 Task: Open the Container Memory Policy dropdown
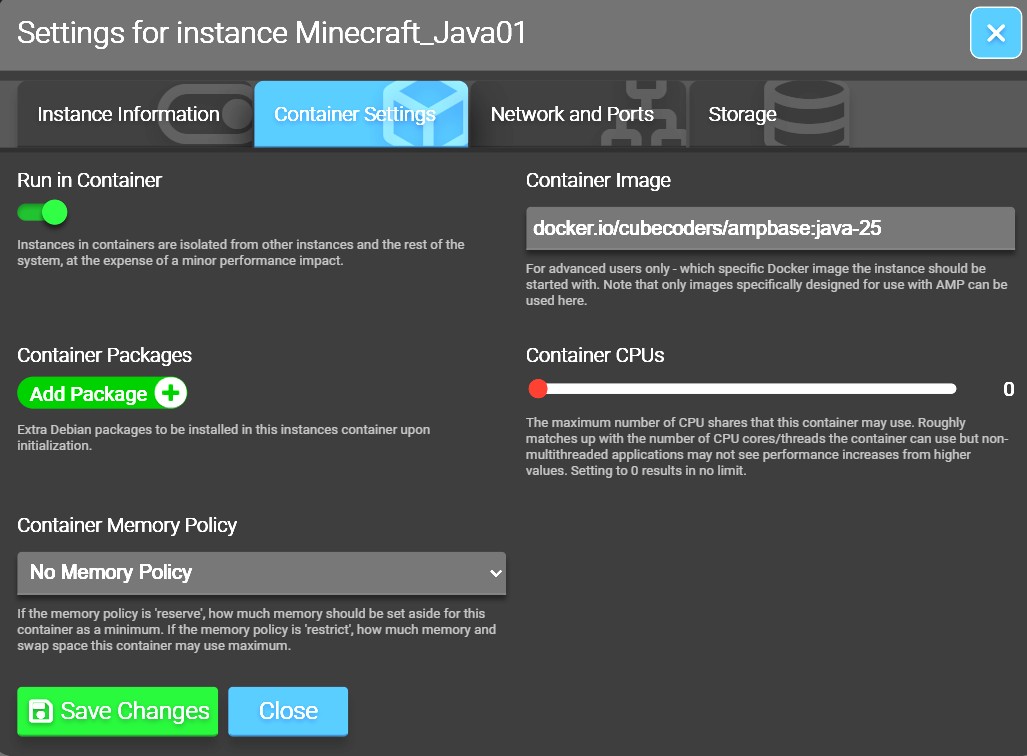[261, 573]
